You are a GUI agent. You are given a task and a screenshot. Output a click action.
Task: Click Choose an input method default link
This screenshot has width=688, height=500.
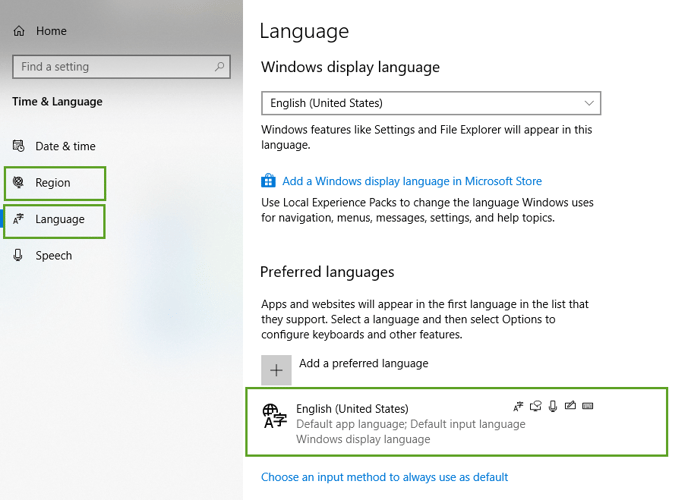[384, 477]
